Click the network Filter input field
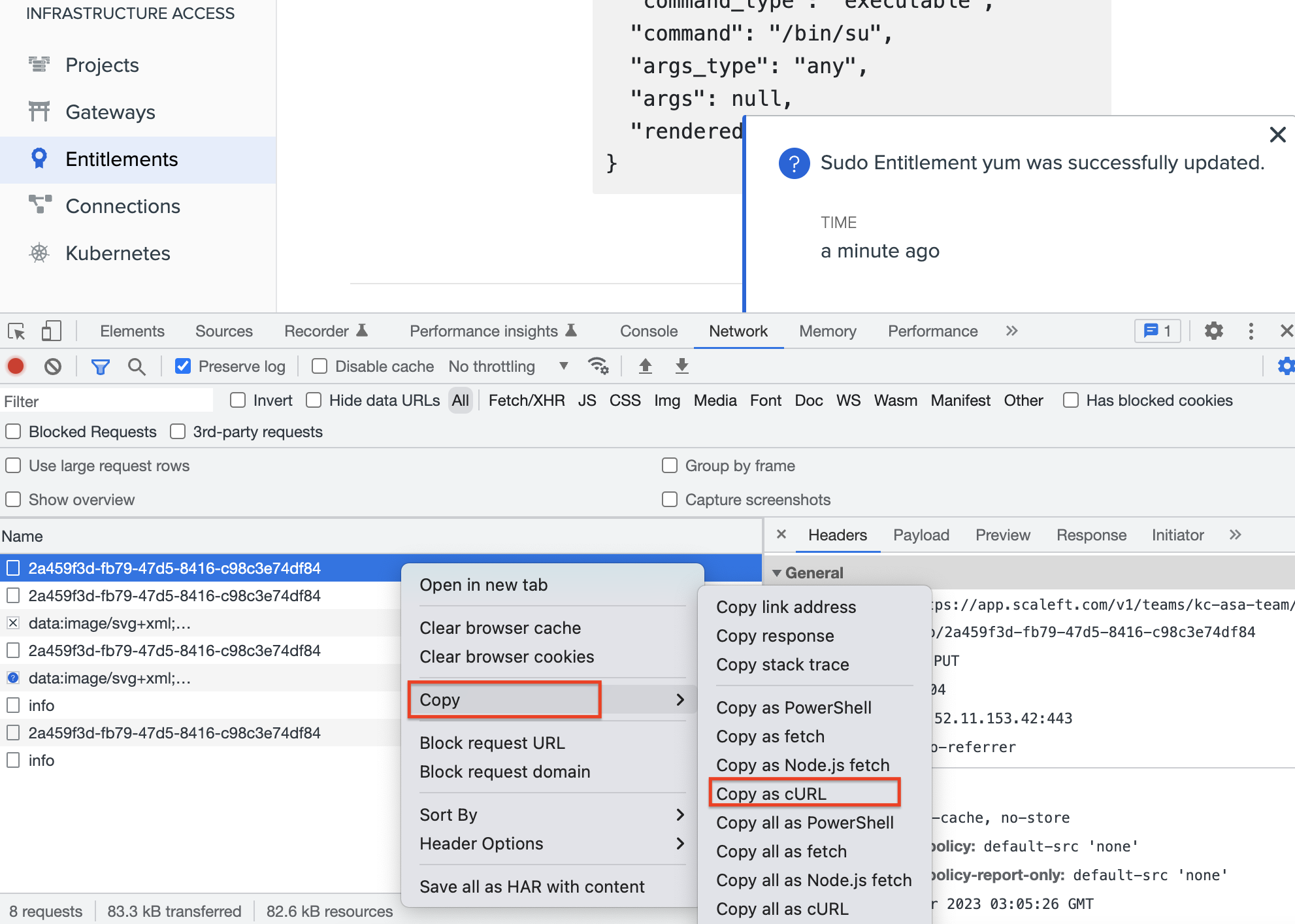This screenshot has height=924, width=1295. pos(105,400)
